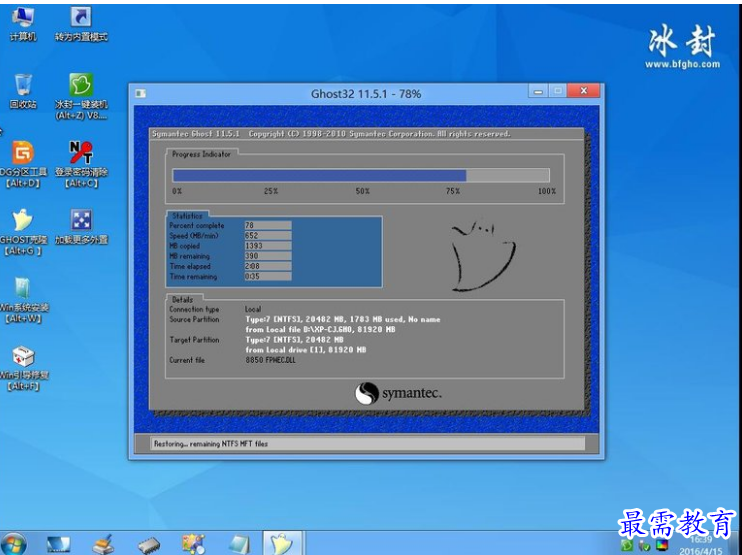Close the Ghost32 11.5.1 window
The height and width of the screenshot is (555, 742).
point(583,90)
